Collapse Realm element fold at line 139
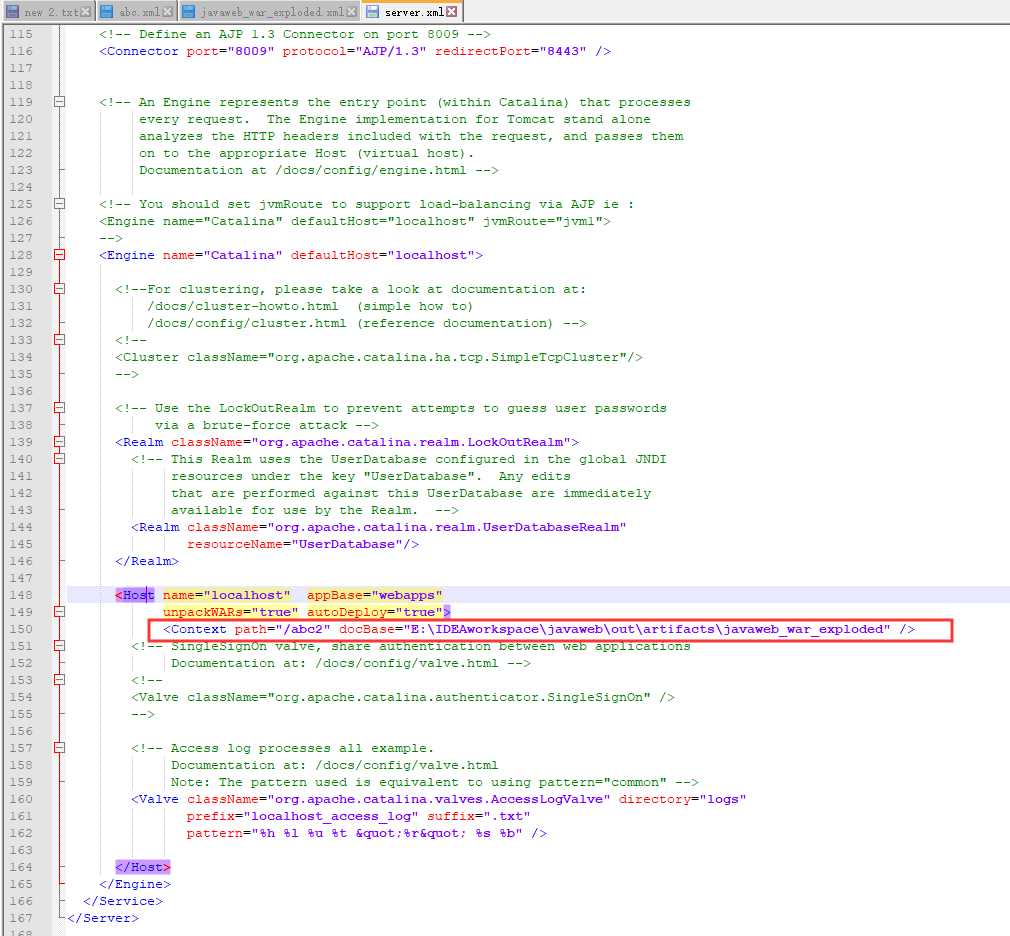This screenshot has height=936, width=1010. [x=59, y=442]
